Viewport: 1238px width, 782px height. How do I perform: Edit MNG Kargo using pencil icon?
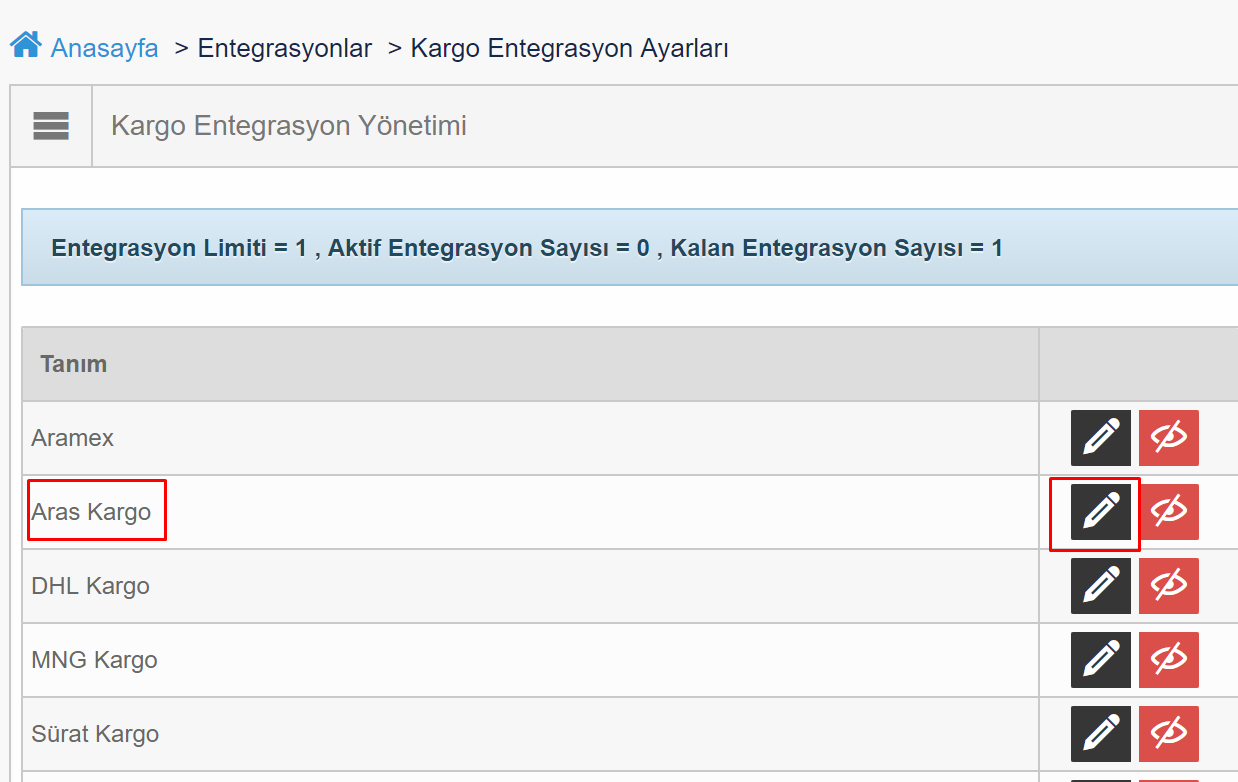click(x=1101, y=660)
